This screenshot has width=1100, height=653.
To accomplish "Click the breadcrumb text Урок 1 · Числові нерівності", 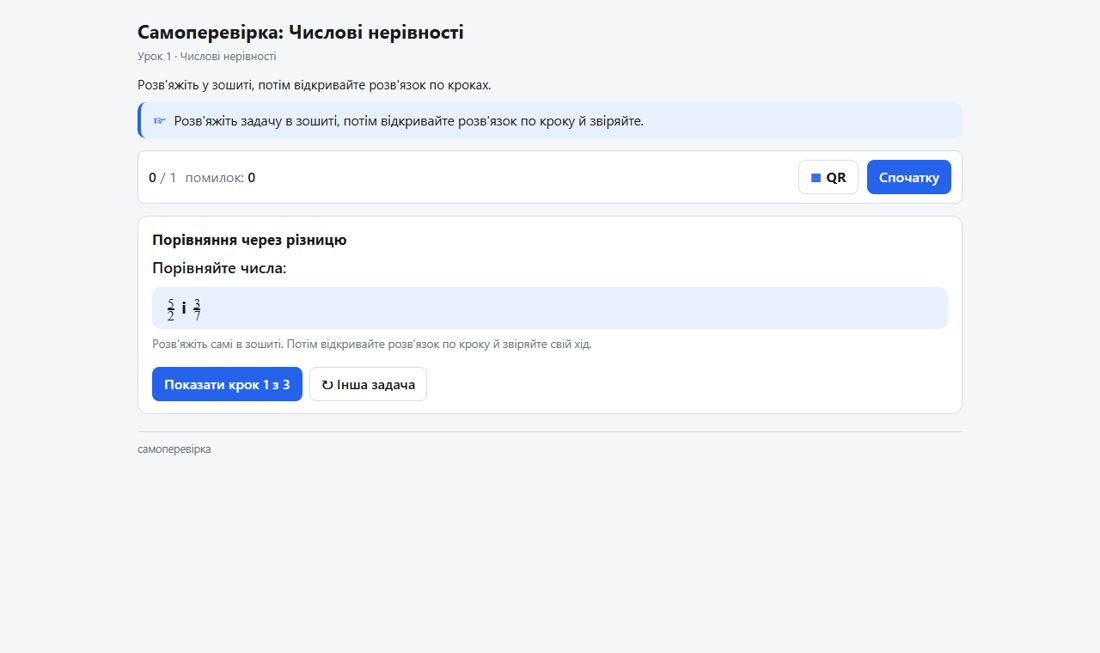I will coord(207,56).
